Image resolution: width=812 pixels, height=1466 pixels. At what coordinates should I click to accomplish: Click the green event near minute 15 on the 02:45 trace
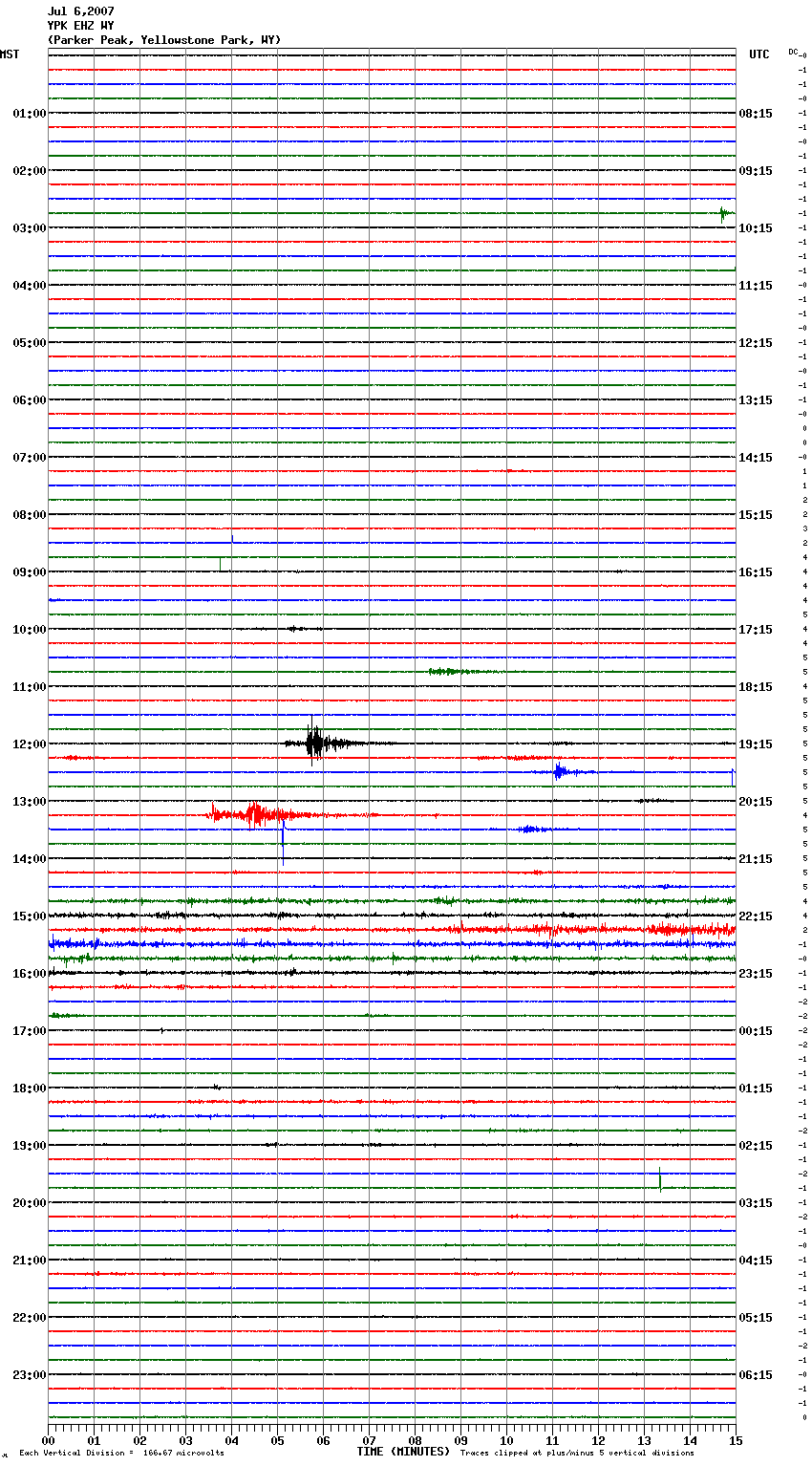coord(726,213)
